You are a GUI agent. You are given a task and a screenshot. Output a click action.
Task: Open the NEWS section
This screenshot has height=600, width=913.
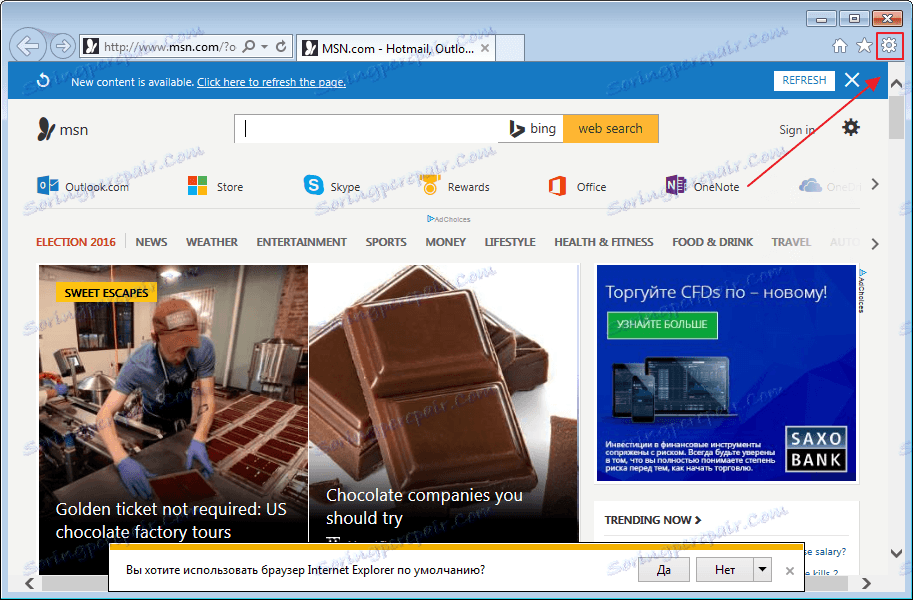[x=151, y=241]
